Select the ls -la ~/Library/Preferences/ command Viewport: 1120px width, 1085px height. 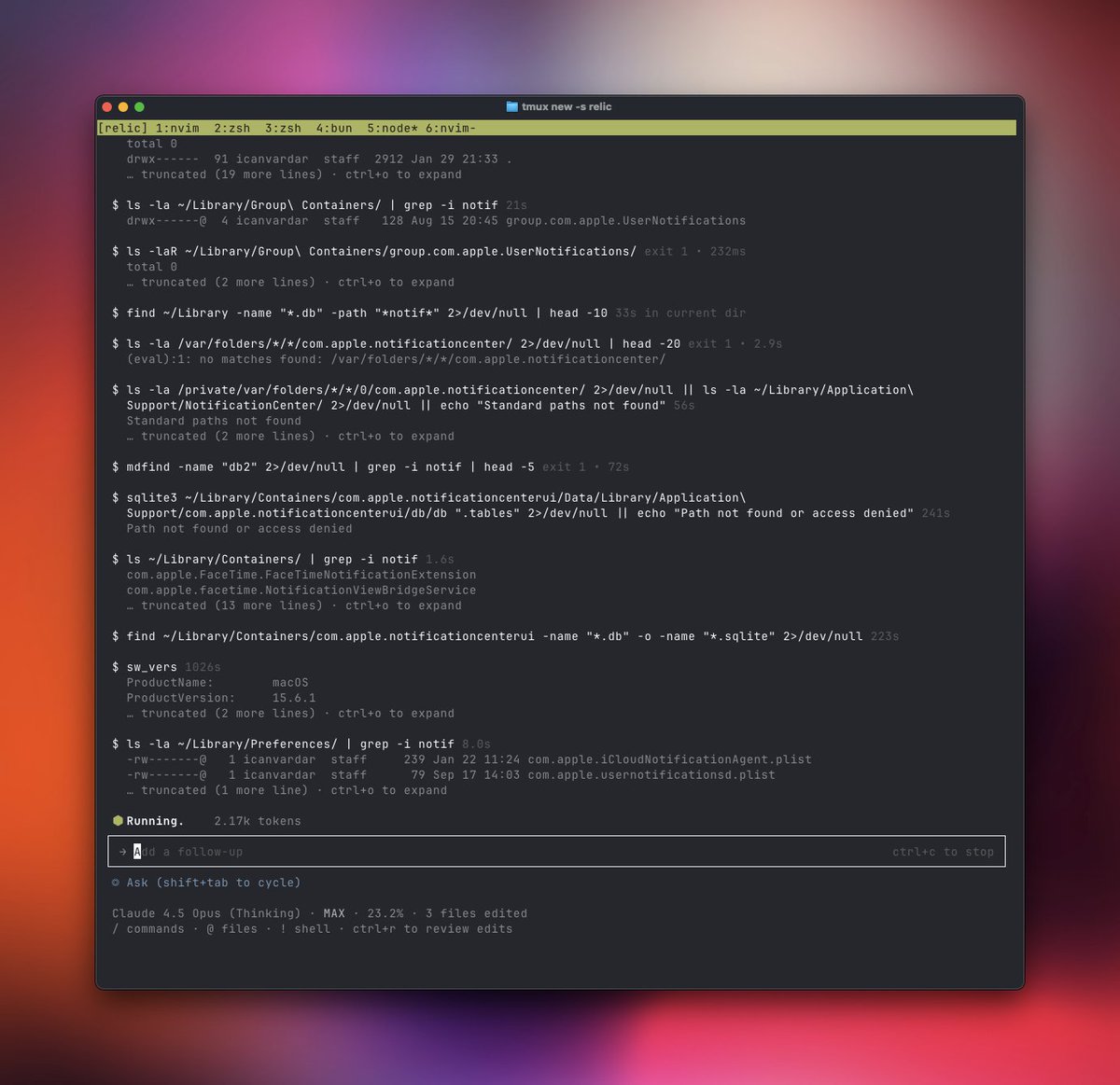pos(283,744)
